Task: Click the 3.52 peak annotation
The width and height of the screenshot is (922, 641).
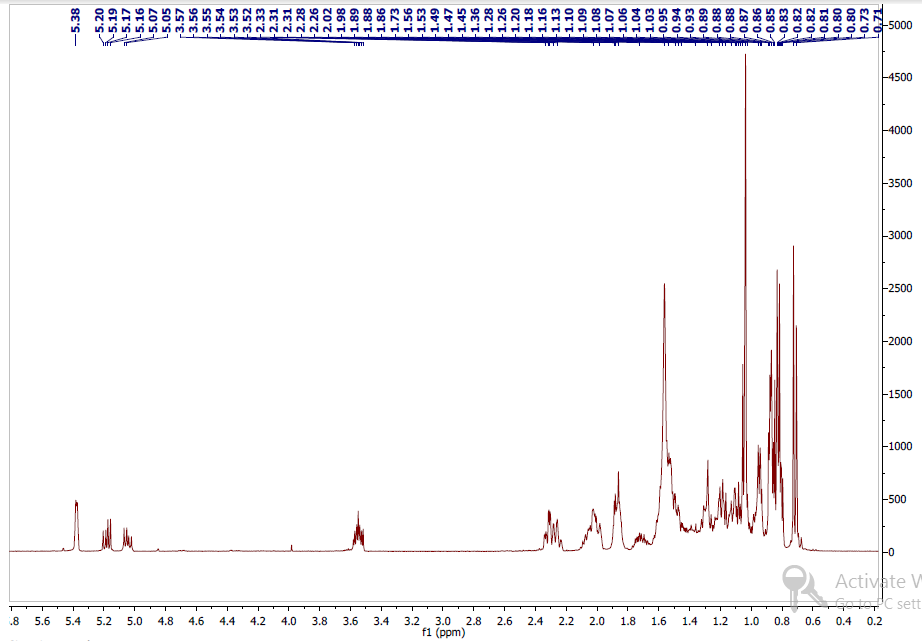Action: pyautogui.click(x=247, y=21)
